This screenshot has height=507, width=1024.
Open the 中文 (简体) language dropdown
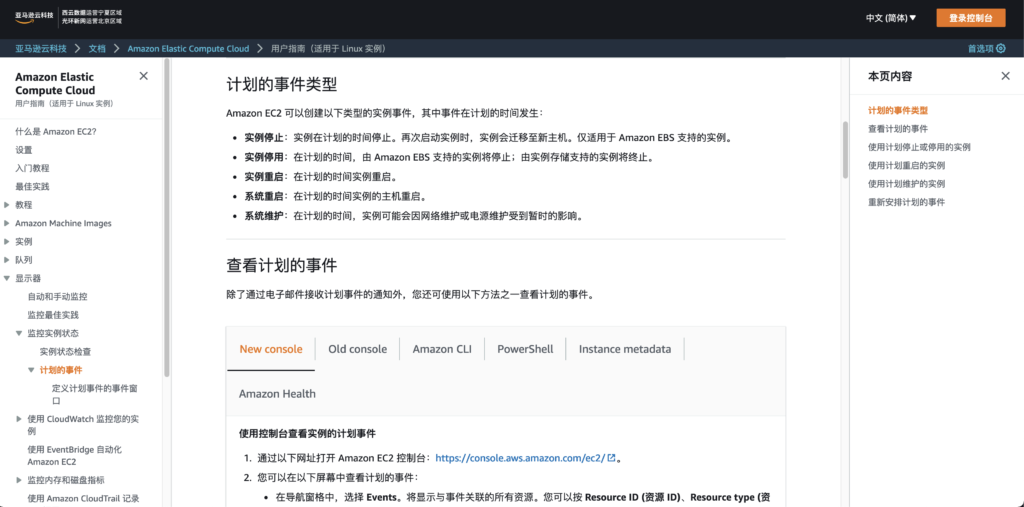[890, 18]
